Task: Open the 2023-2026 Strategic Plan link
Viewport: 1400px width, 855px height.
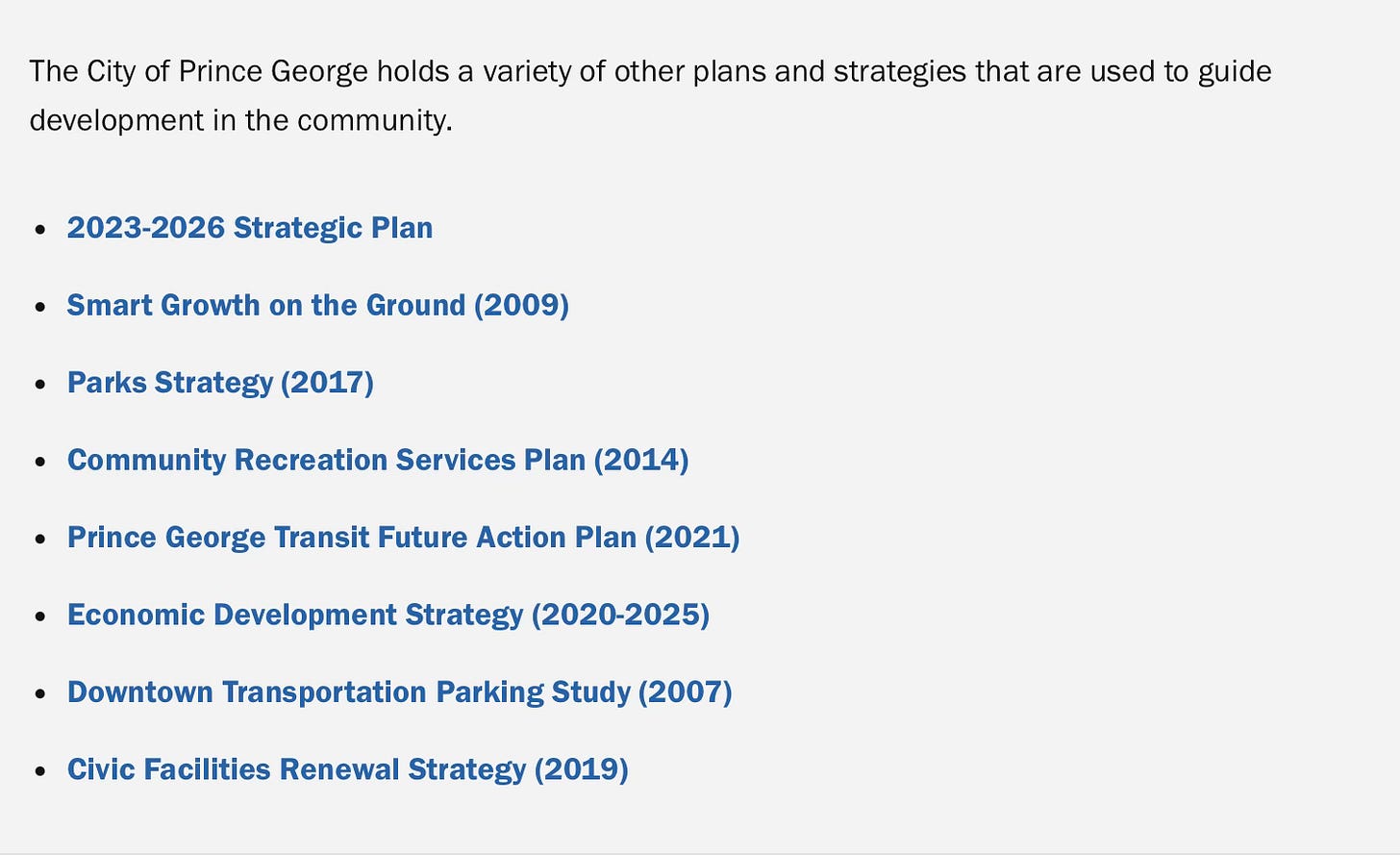Action: tap(250, 228)
